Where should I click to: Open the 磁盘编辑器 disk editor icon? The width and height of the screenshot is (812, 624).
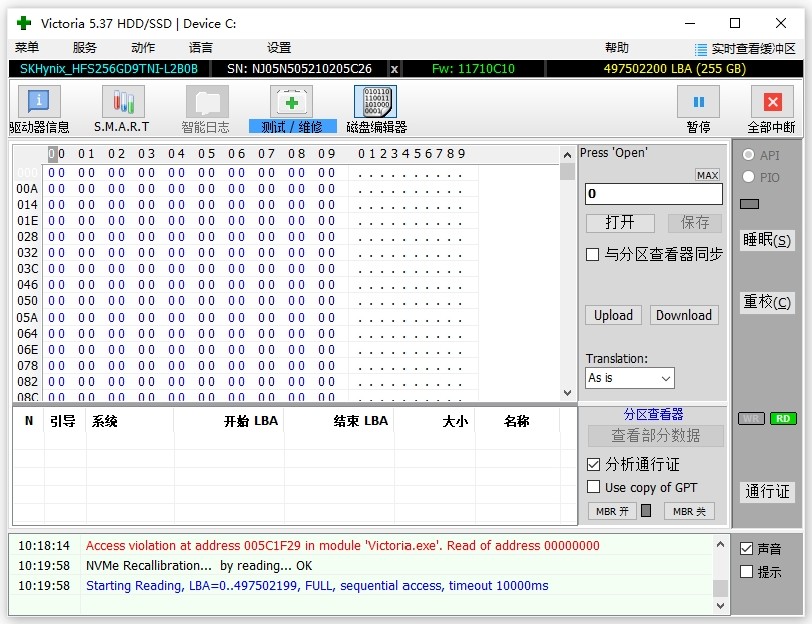(376, 102)
